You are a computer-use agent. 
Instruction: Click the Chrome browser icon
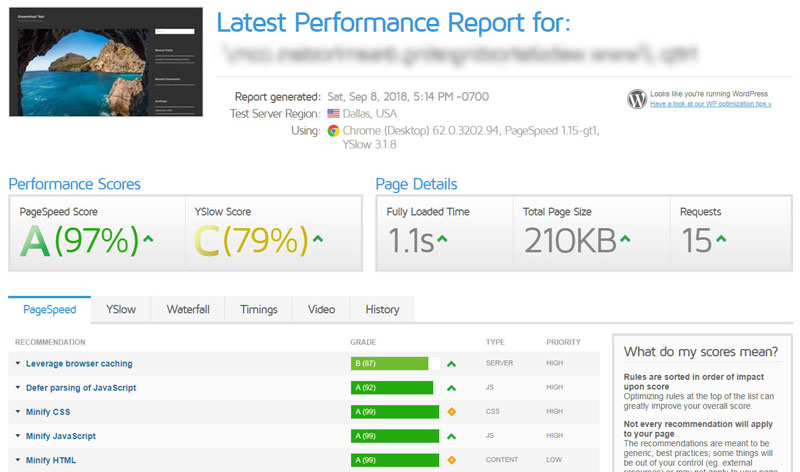(333, 131)
